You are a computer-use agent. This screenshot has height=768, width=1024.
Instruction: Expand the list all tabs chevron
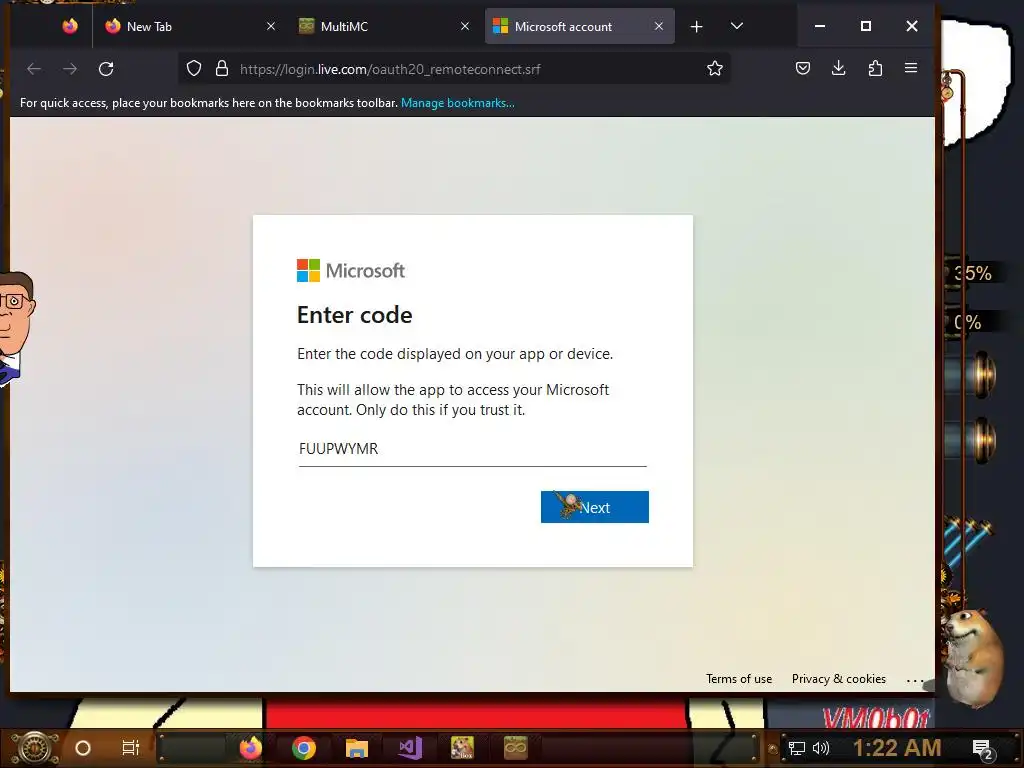click(737, 26)
